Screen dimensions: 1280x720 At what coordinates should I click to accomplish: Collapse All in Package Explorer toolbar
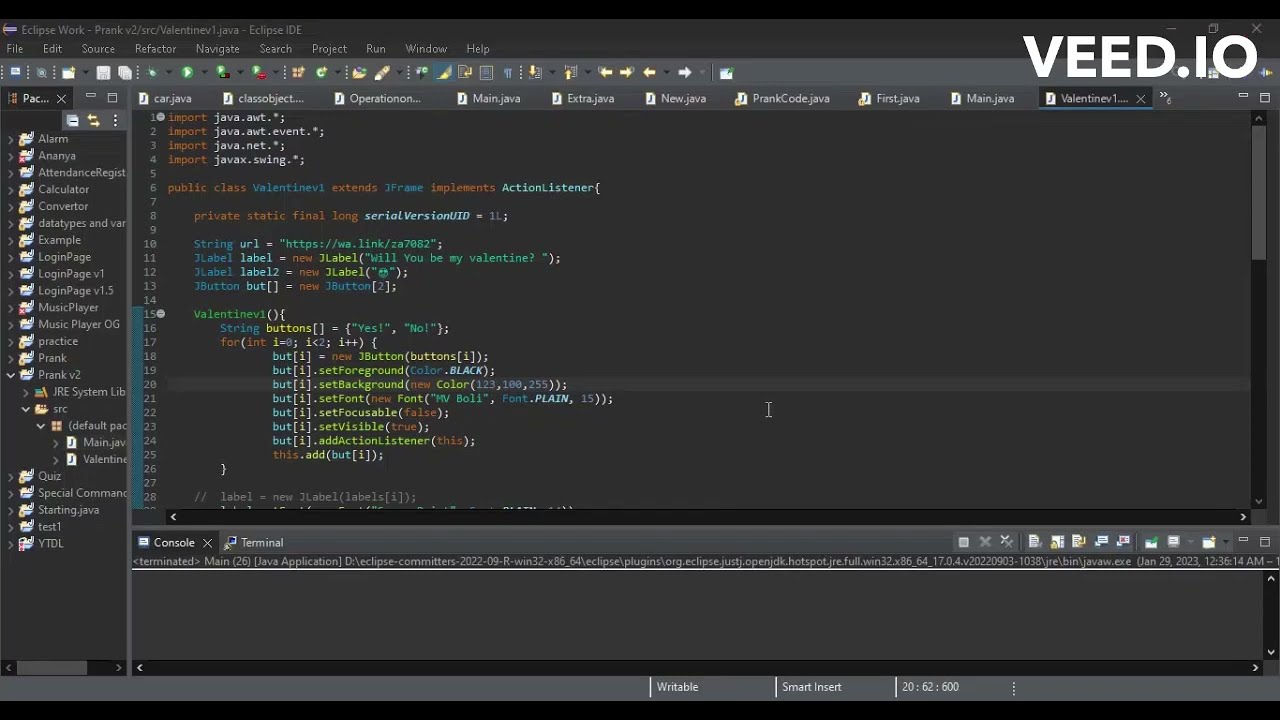tap(72, 120)
